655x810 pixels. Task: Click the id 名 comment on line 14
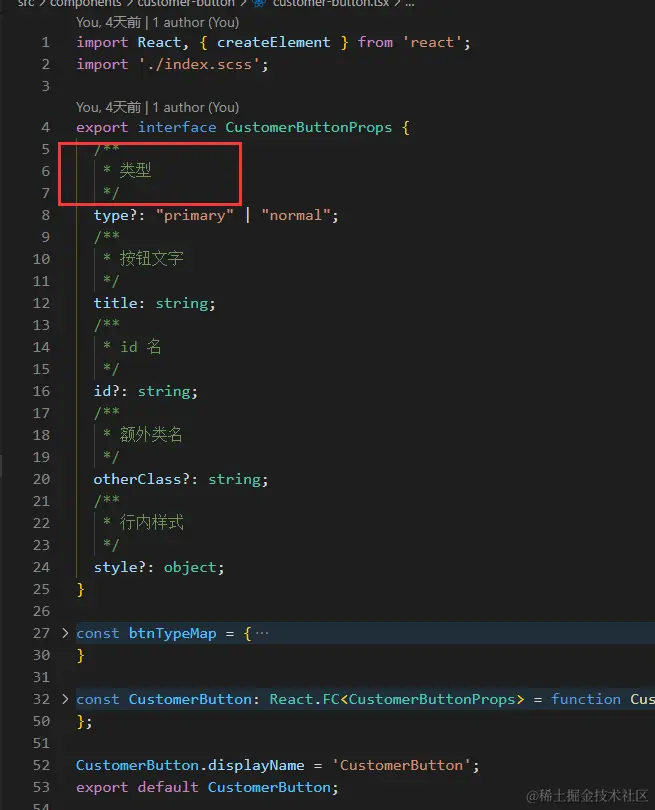click(141, 347)
